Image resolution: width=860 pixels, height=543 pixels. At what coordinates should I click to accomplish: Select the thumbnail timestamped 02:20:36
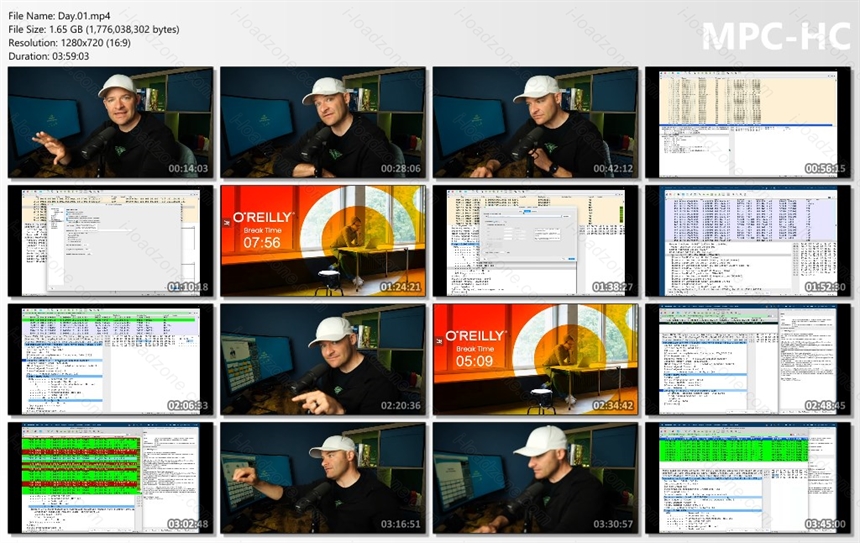click(323, 359)
